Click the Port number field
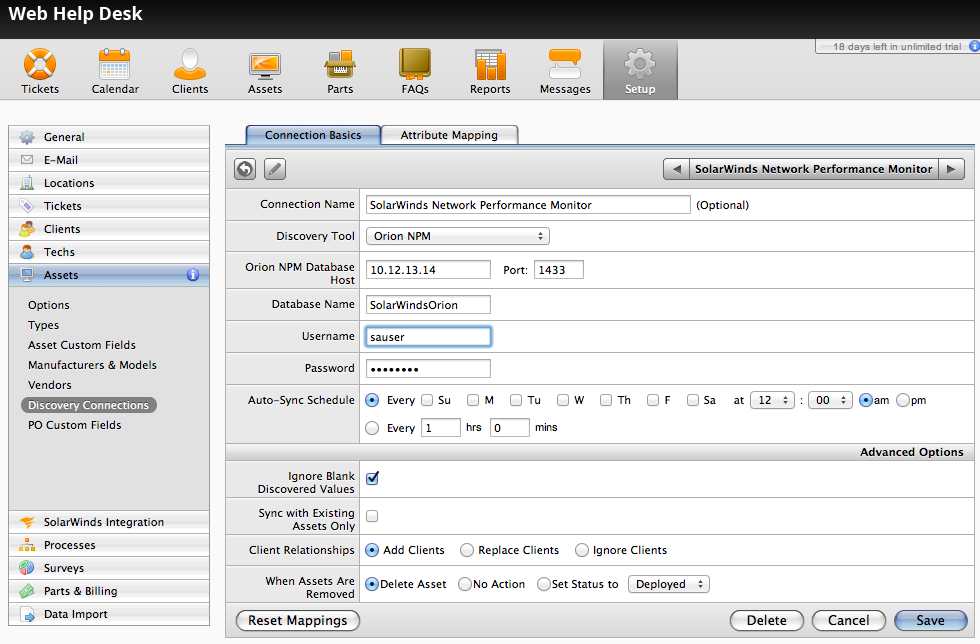The image size is (980, 644). click(x=559, y=270)
